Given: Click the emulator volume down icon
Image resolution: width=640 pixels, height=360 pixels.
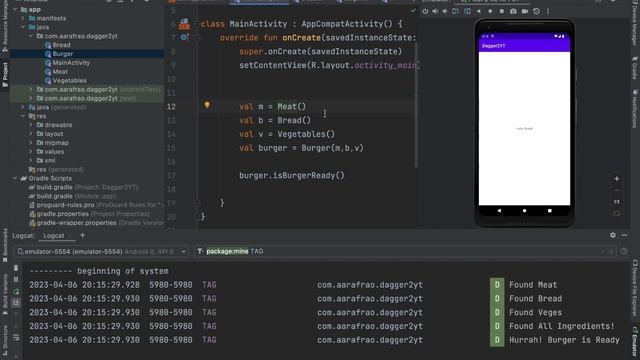Looking at the screenshot, I should click(445, 11).
